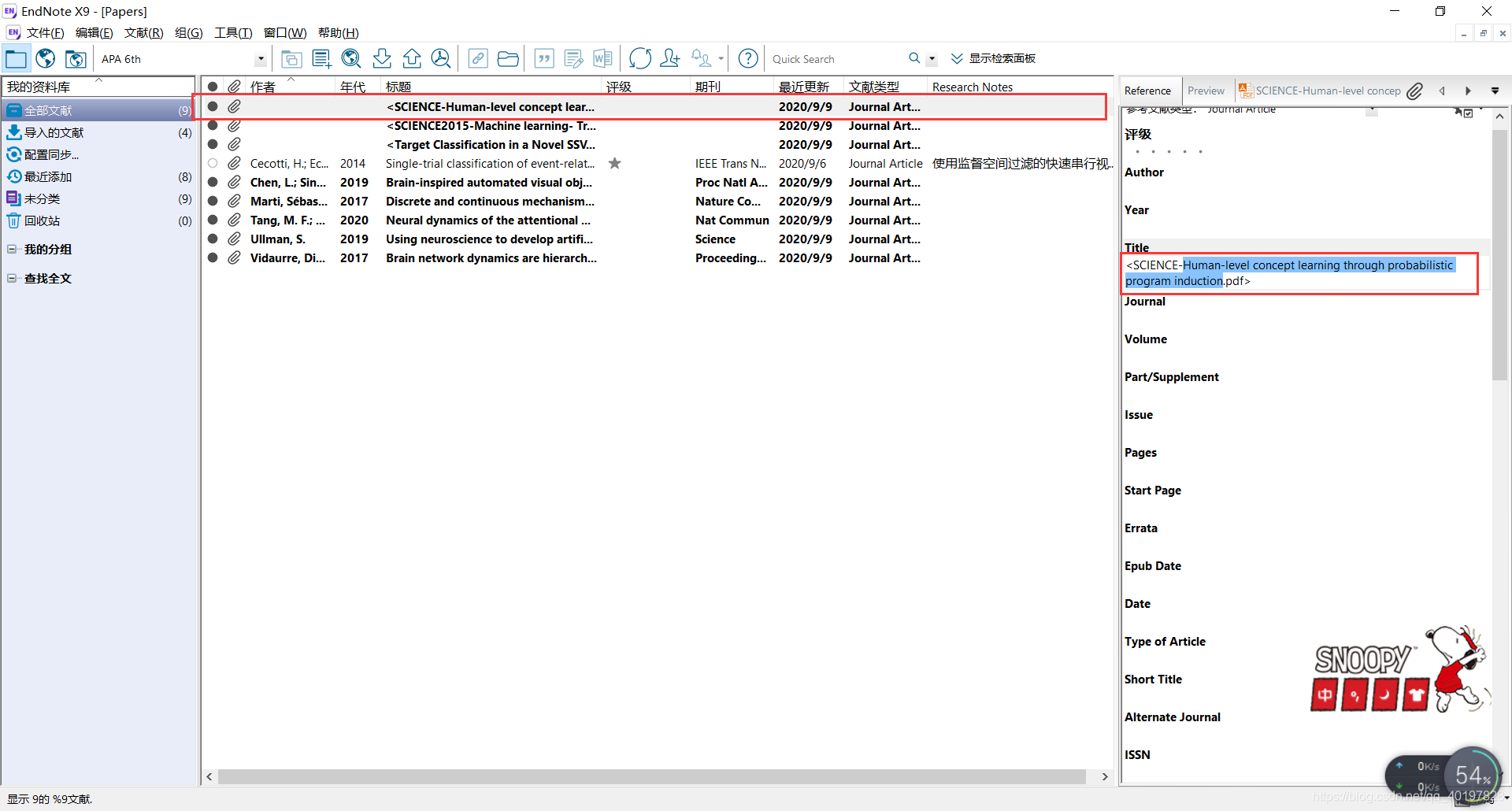Switch to the Preview tab
Image resolution: width=1512 pixels, height=811 pixels.
[x=1206, y=91]
